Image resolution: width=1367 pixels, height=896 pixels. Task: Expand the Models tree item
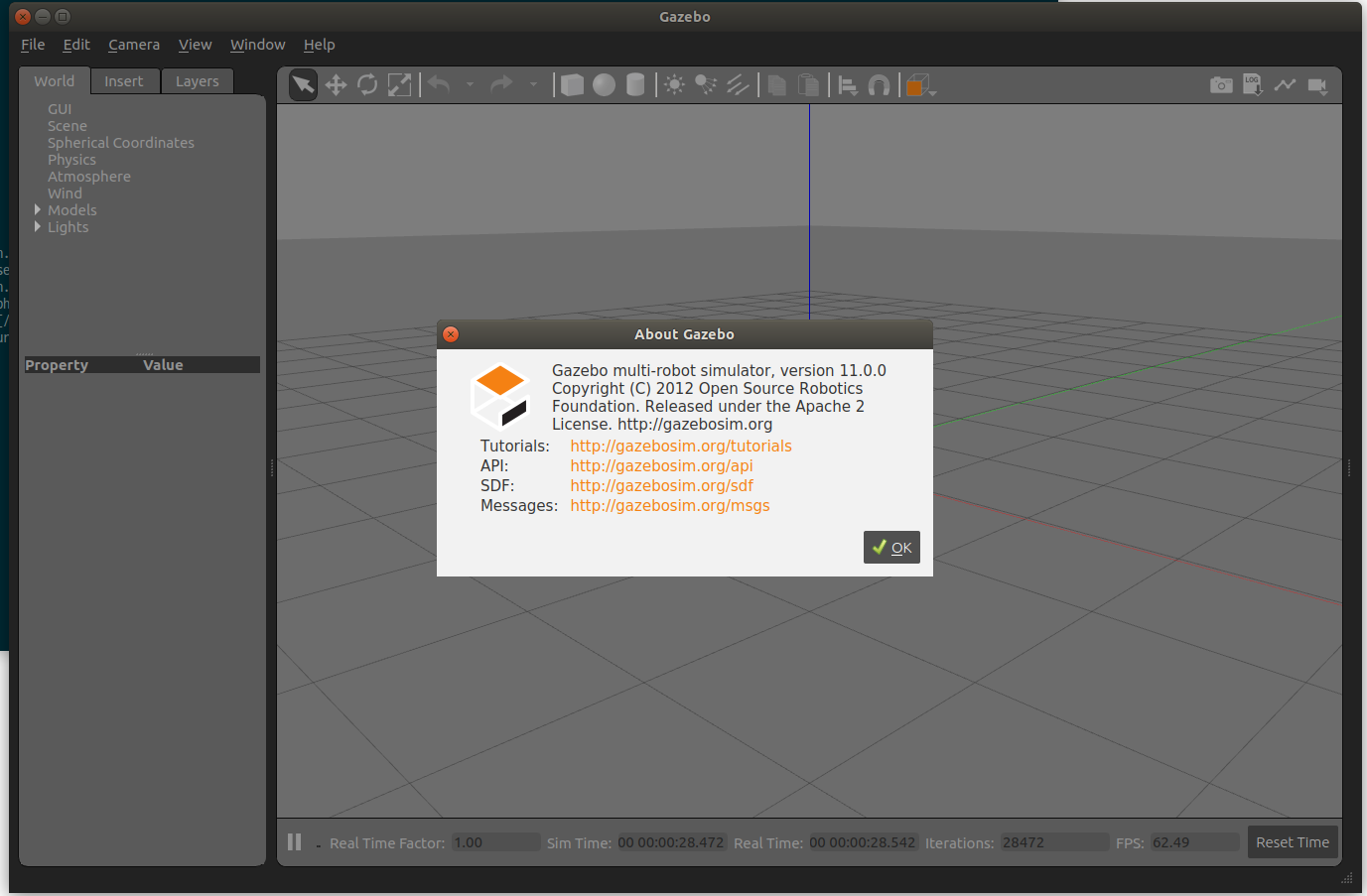[x=38, y=210]
